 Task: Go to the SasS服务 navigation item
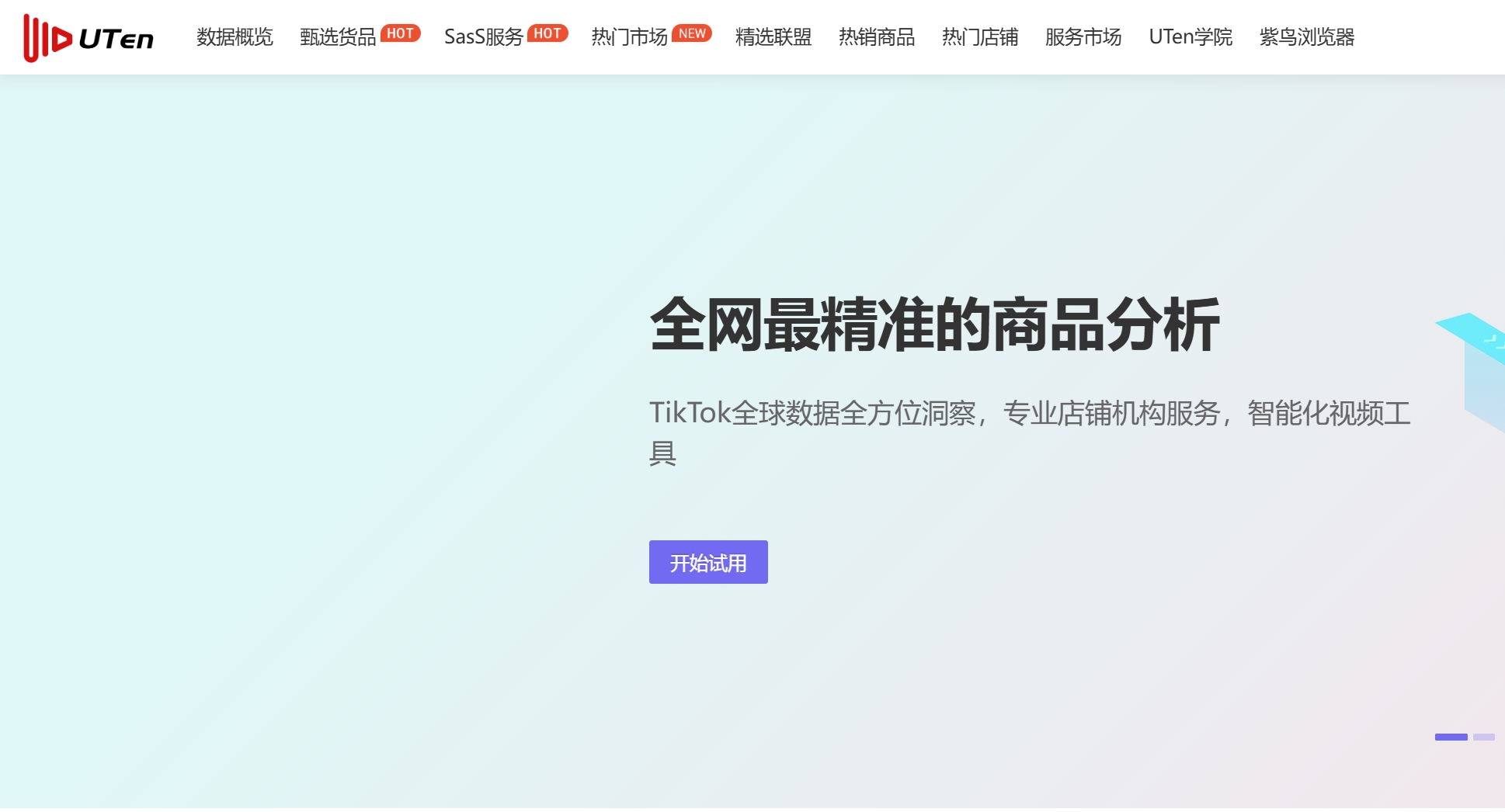[483, 37]
